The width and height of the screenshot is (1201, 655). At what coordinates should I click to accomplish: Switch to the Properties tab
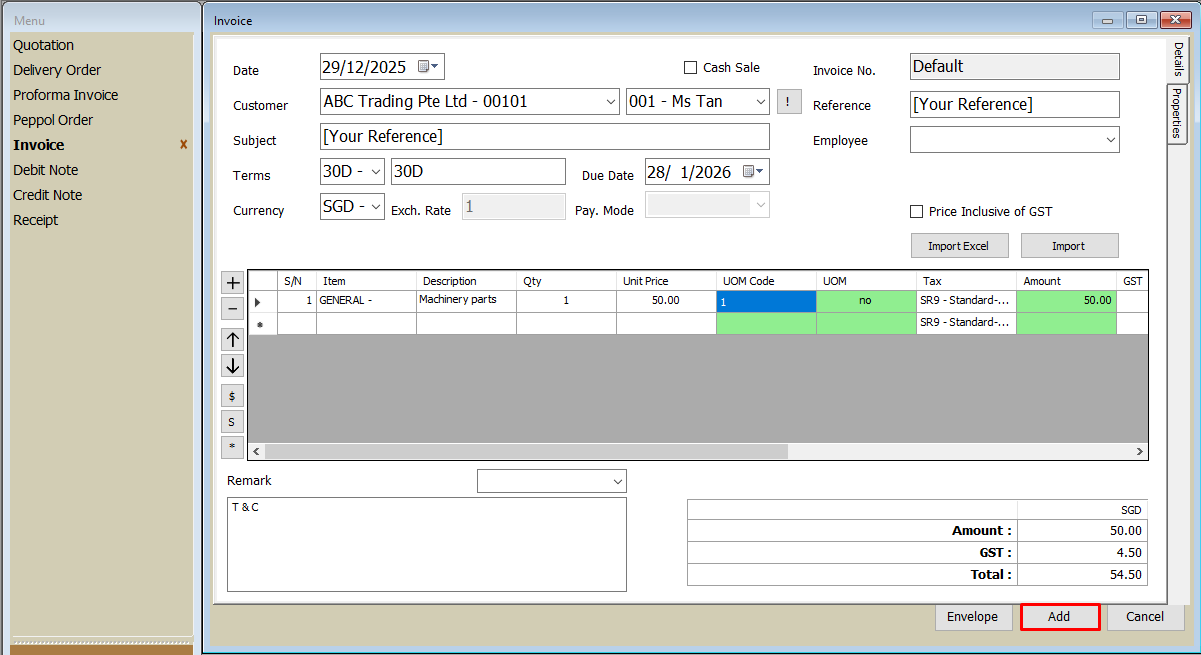1177,114
